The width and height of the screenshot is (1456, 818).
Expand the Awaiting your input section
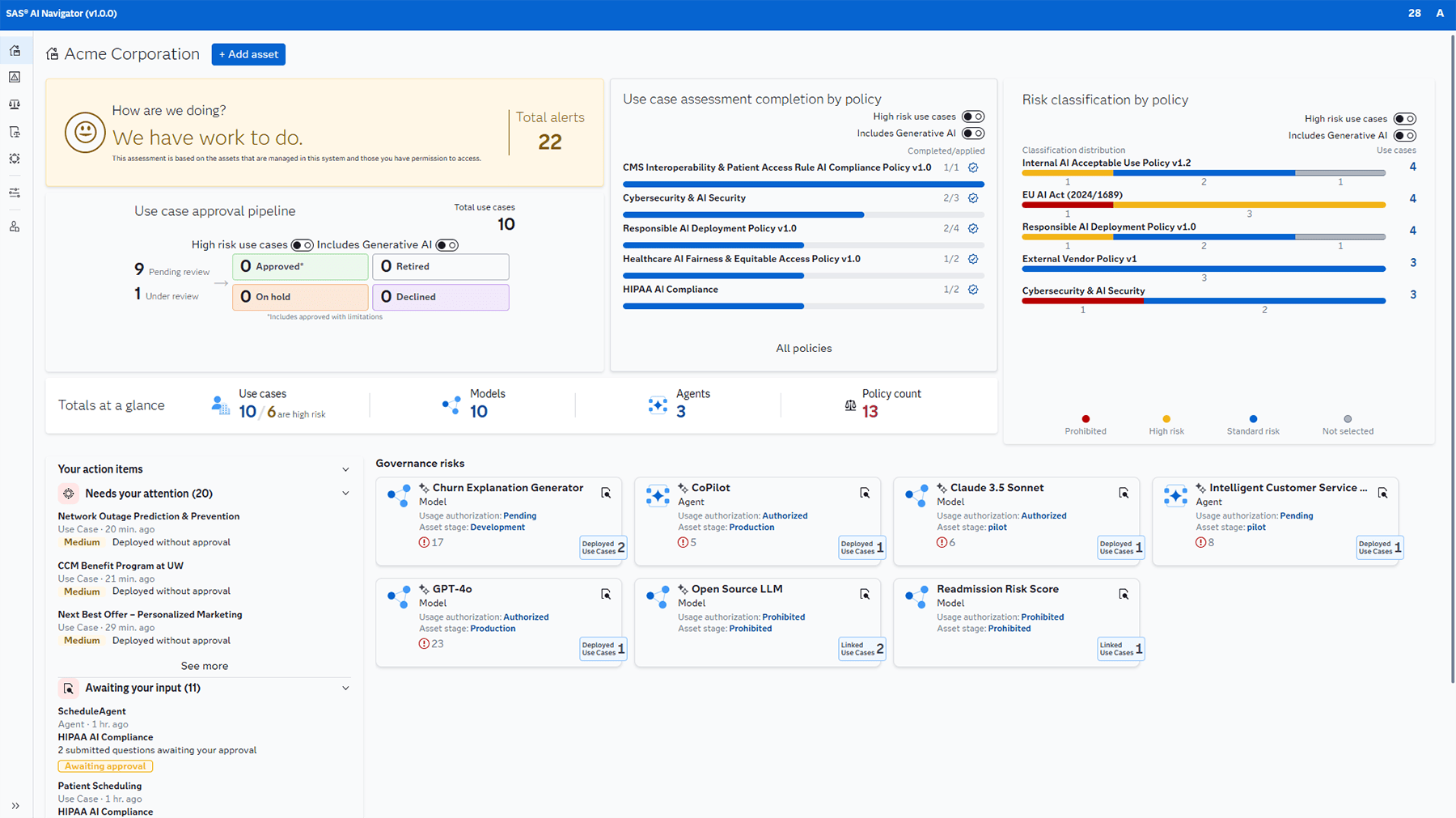(x=345, y=688)
